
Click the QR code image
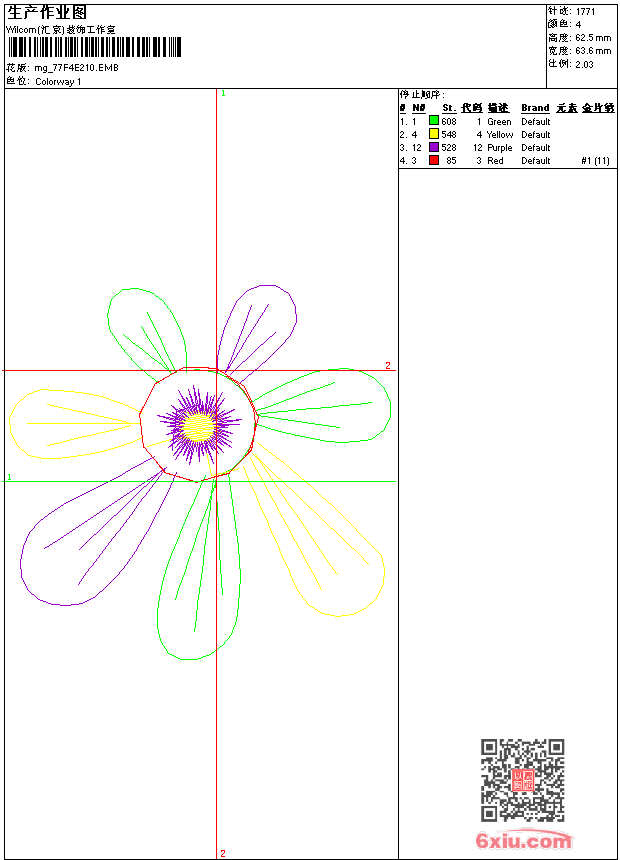click(522, 780)
